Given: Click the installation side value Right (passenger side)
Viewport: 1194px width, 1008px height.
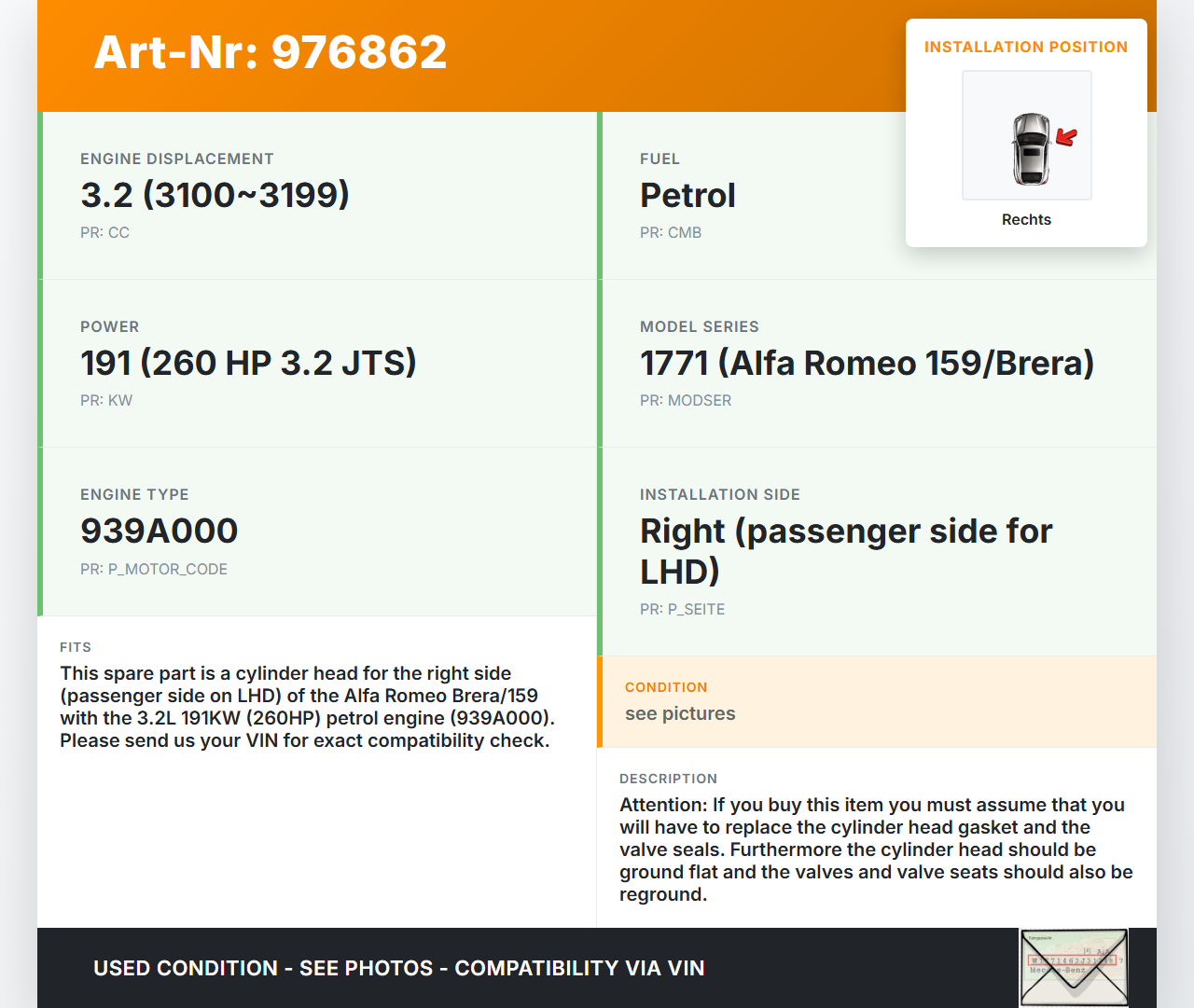Looking at the screenshot, I should coord(845,550).
